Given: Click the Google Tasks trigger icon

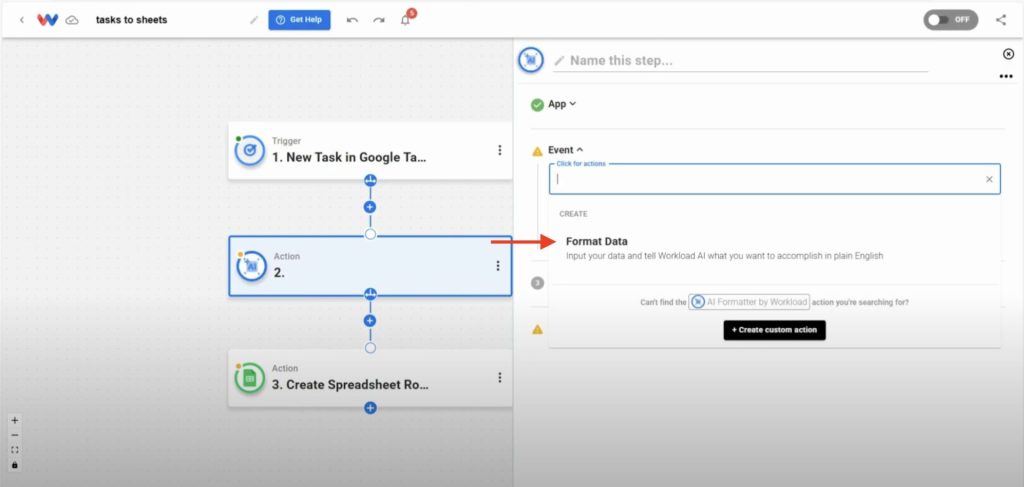Looking at the screenshot, I should [249, 150].
